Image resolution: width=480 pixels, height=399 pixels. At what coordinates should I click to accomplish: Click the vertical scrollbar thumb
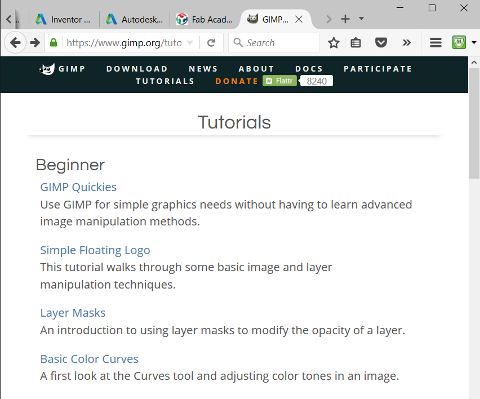tap(474, 123)
